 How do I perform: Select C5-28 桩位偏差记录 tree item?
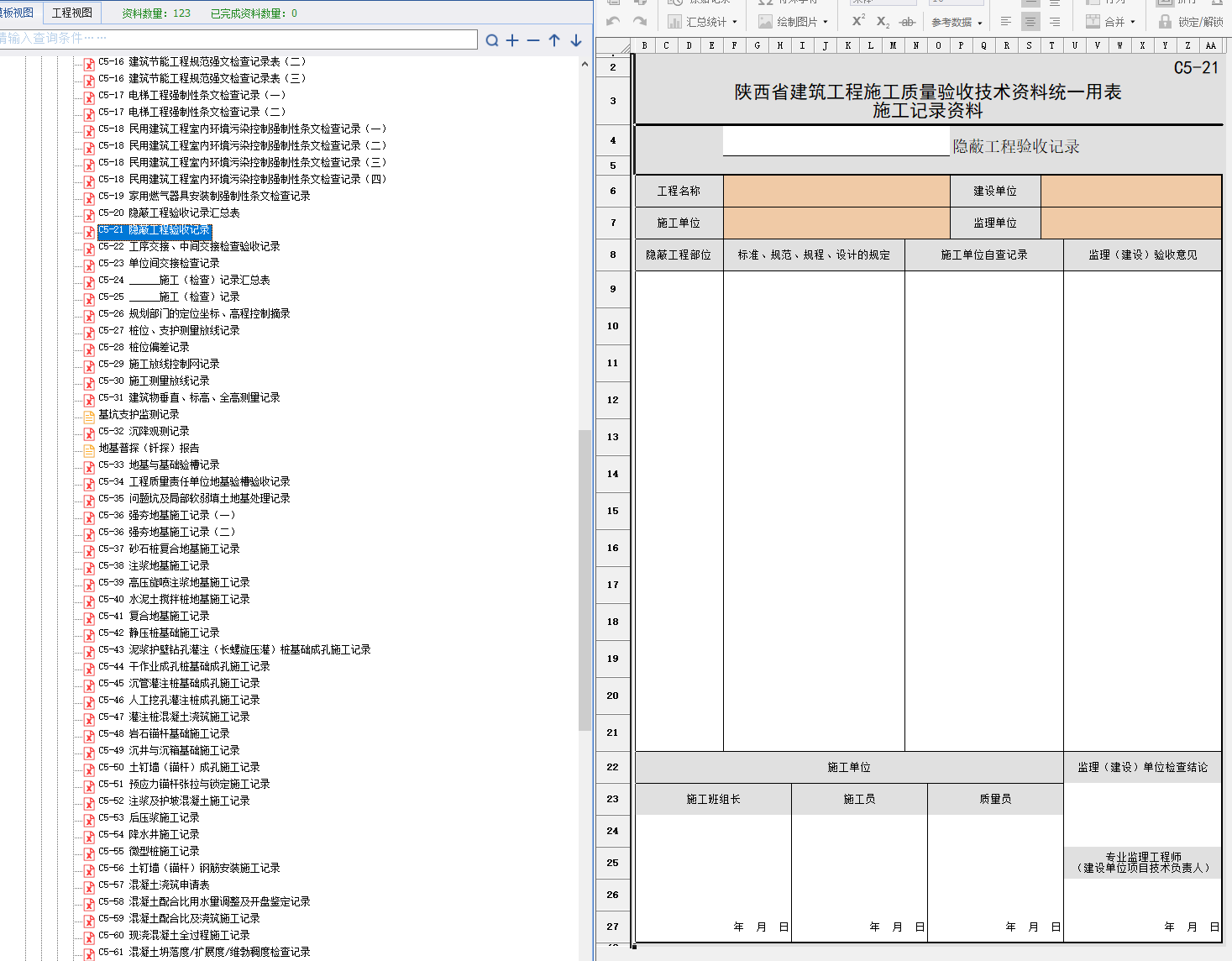pyautogui.click(x=144, y=348)
